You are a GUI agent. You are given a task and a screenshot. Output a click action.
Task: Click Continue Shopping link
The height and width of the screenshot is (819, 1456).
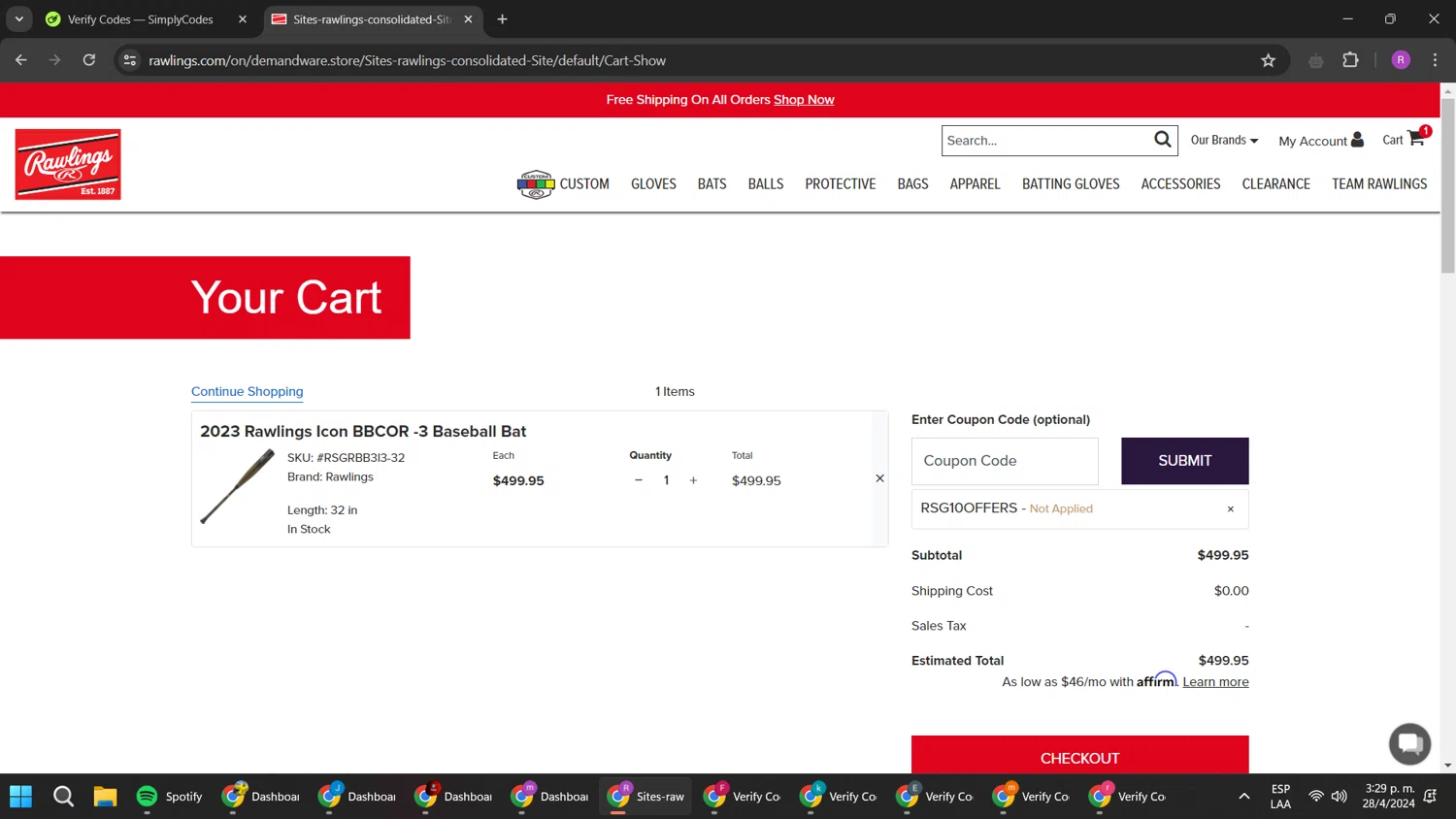(247, 392)
